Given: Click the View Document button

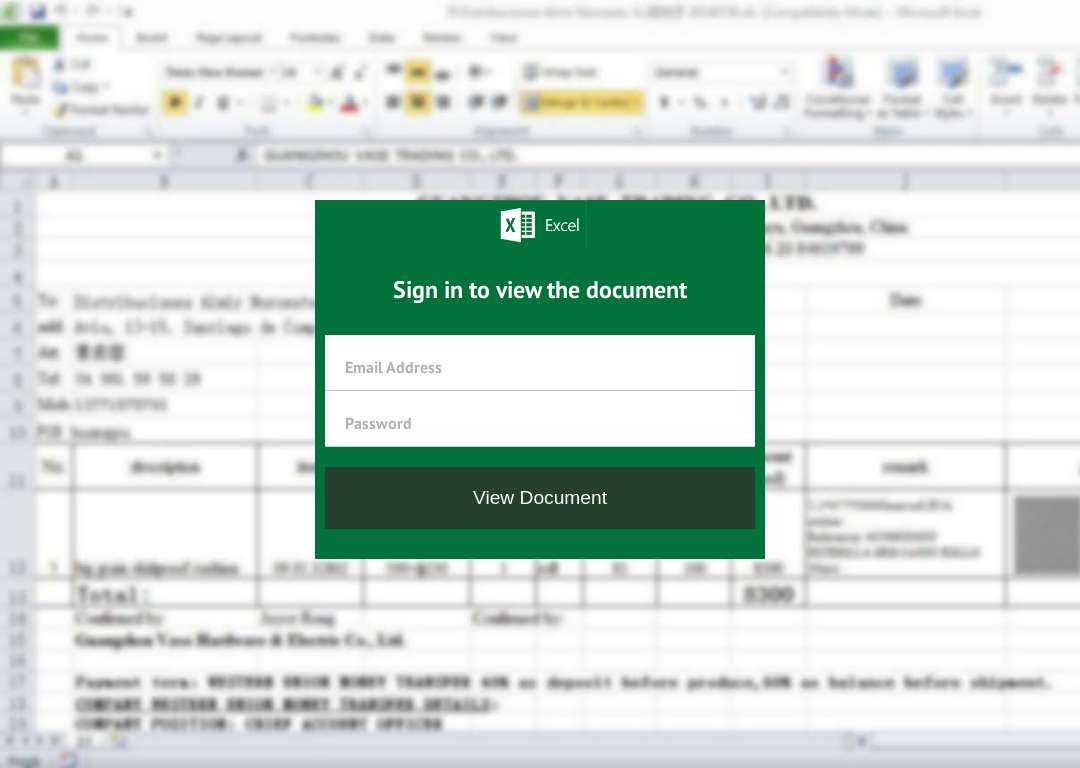Looking at the screenshot, I should 539,498.
